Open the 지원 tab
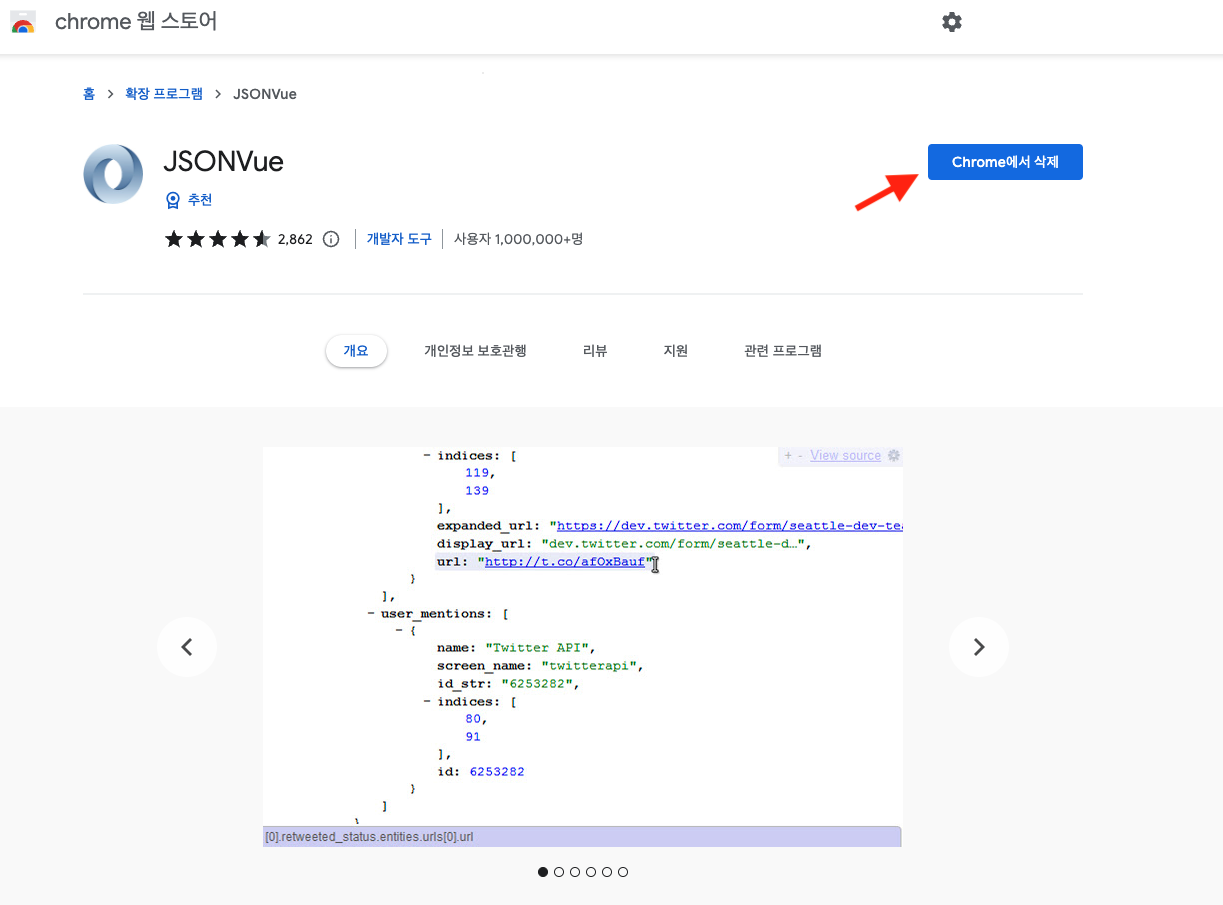1223x905 pixels. coord(676,351)
